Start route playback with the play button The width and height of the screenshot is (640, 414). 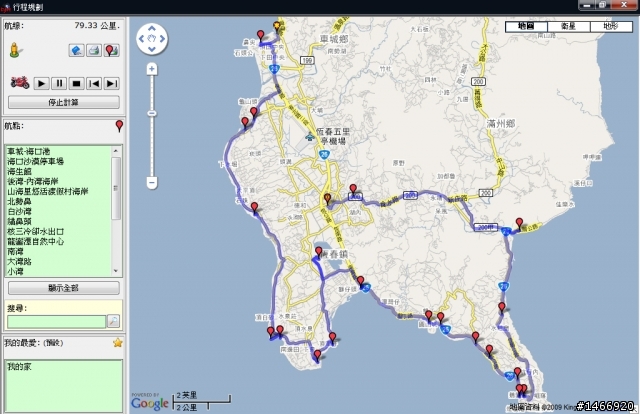[41, 84]
